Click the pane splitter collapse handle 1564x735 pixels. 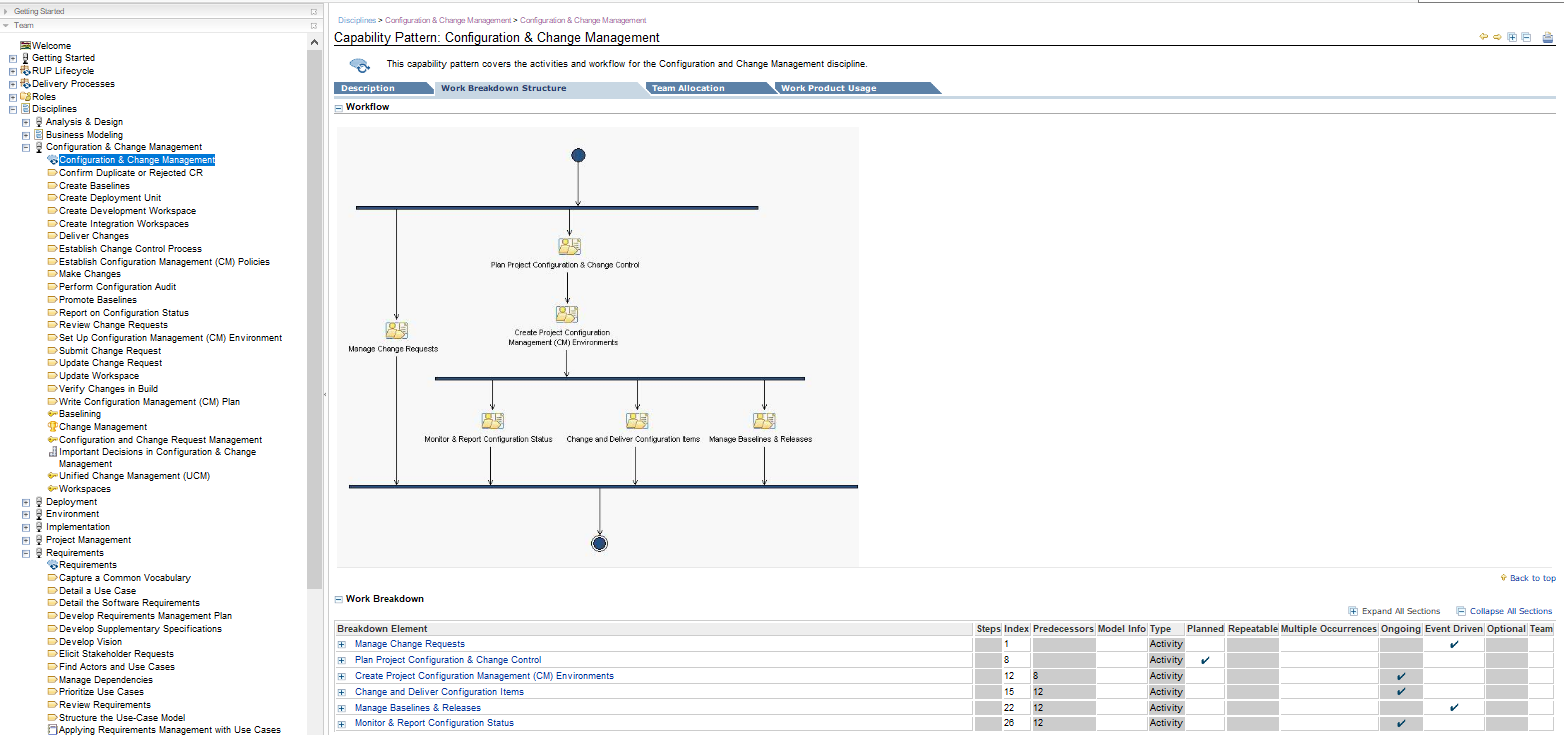coord(326,394)
